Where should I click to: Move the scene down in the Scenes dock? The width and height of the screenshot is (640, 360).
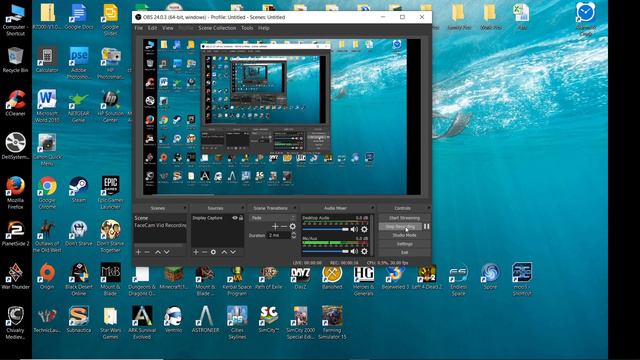click(167, 252)
